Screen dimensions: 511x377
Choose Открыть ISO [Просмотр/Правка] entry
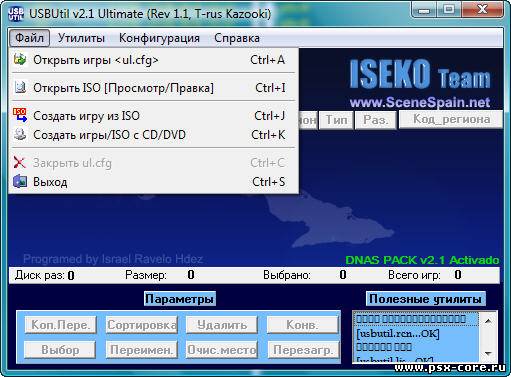coord(153,88)
